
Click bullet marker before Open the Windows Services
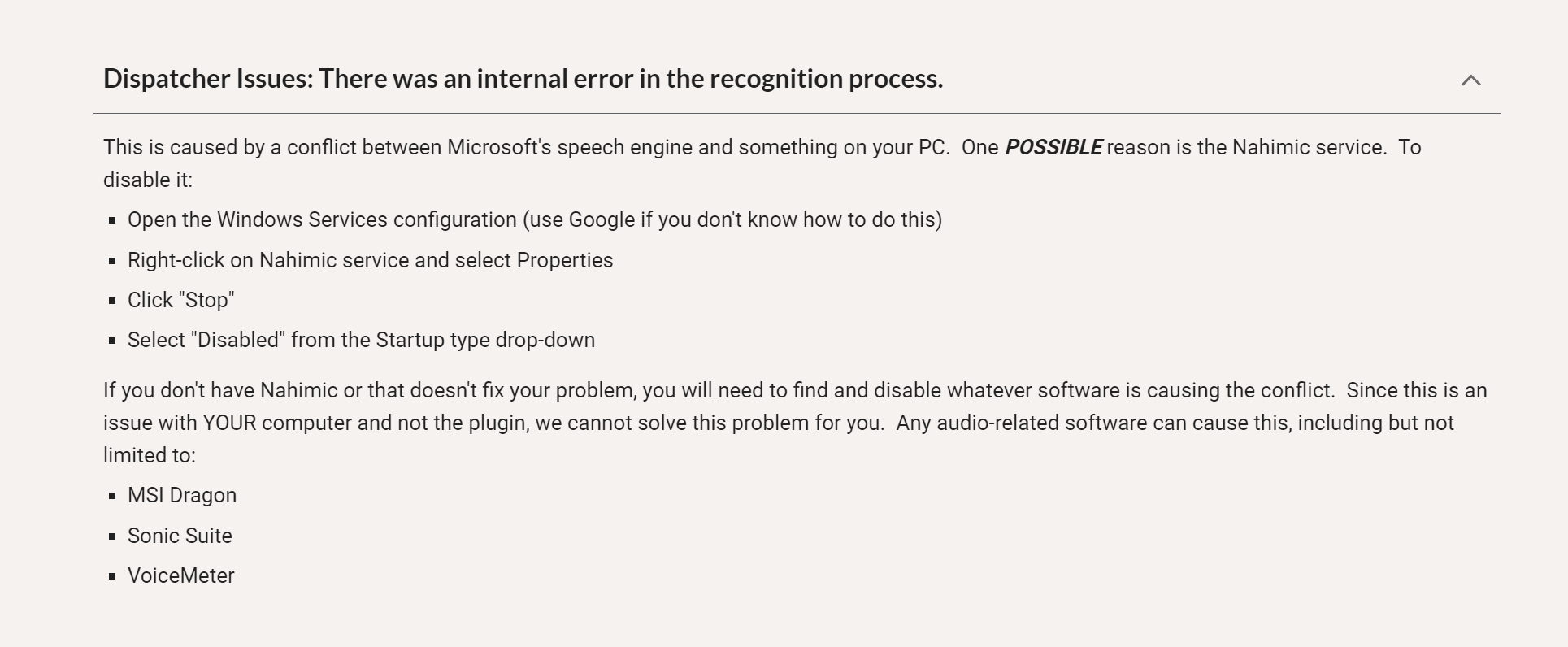[x=112, y=220]
